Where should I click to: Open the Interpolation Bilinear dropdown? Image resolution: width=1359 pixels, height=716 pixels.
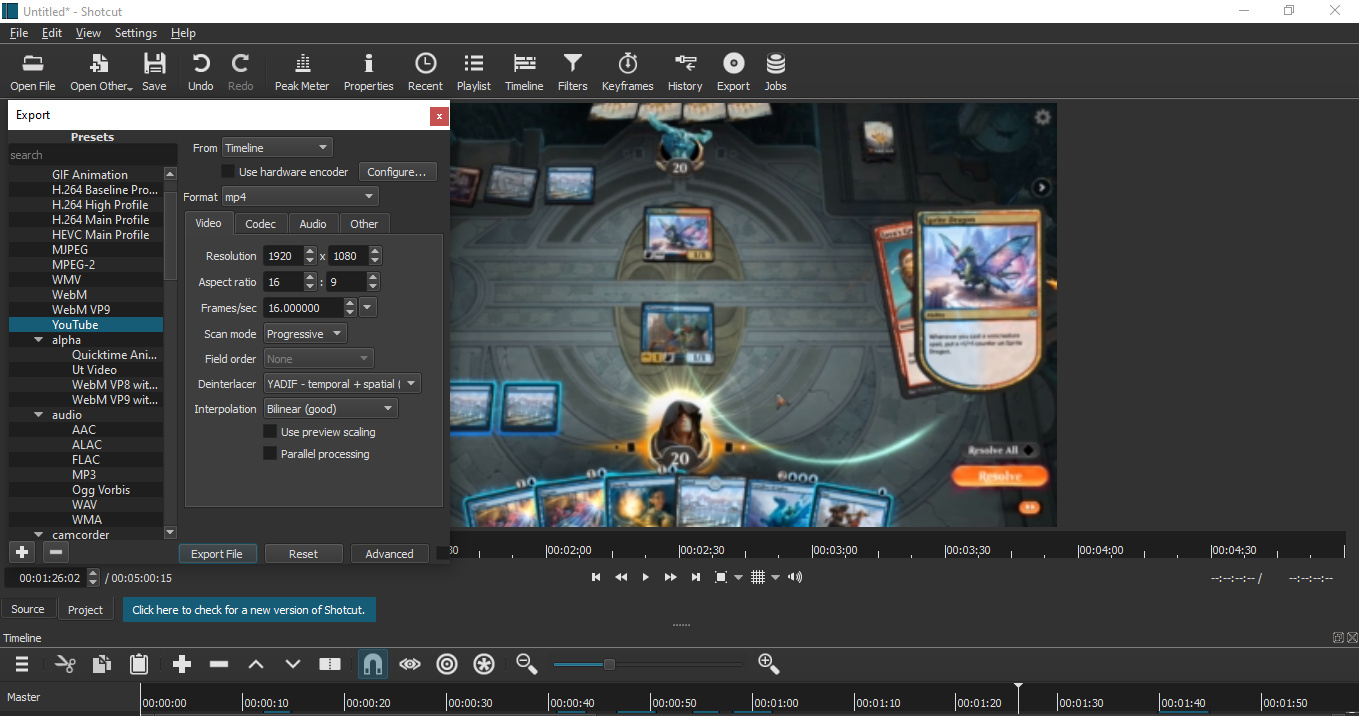331,409
